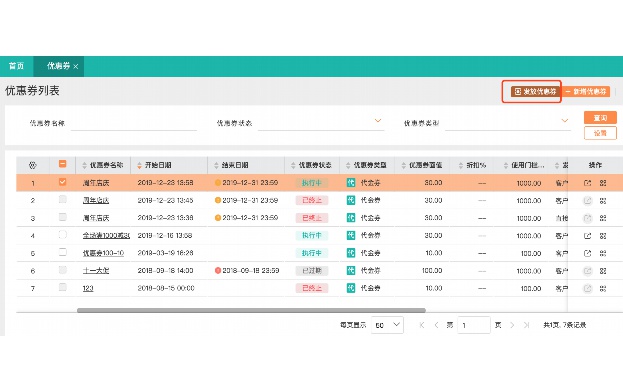Go to last page pagination icon
Viewport: 623px width, 392px height.
coord(526,325)
